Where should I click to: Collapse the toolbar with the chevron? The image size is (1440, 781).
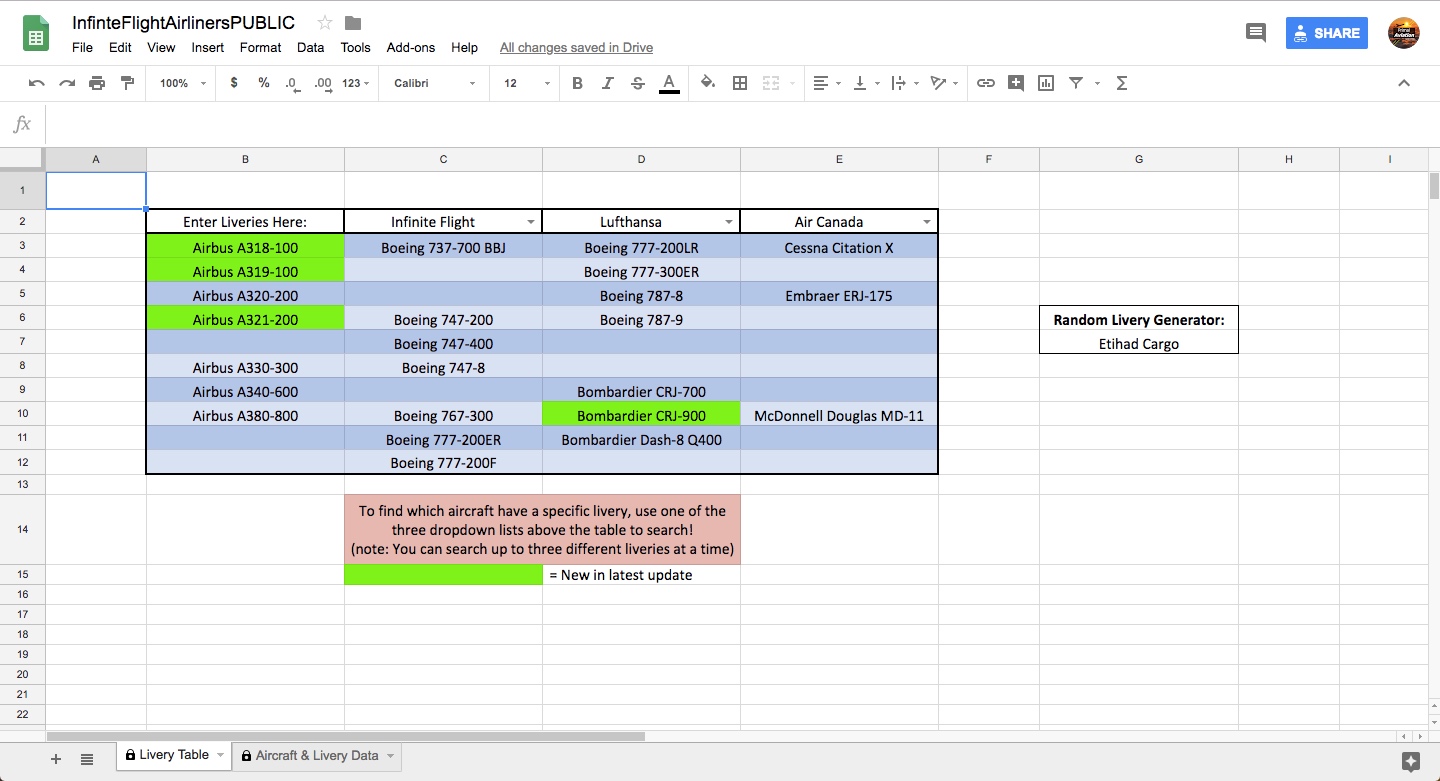tap(1404, 83)
